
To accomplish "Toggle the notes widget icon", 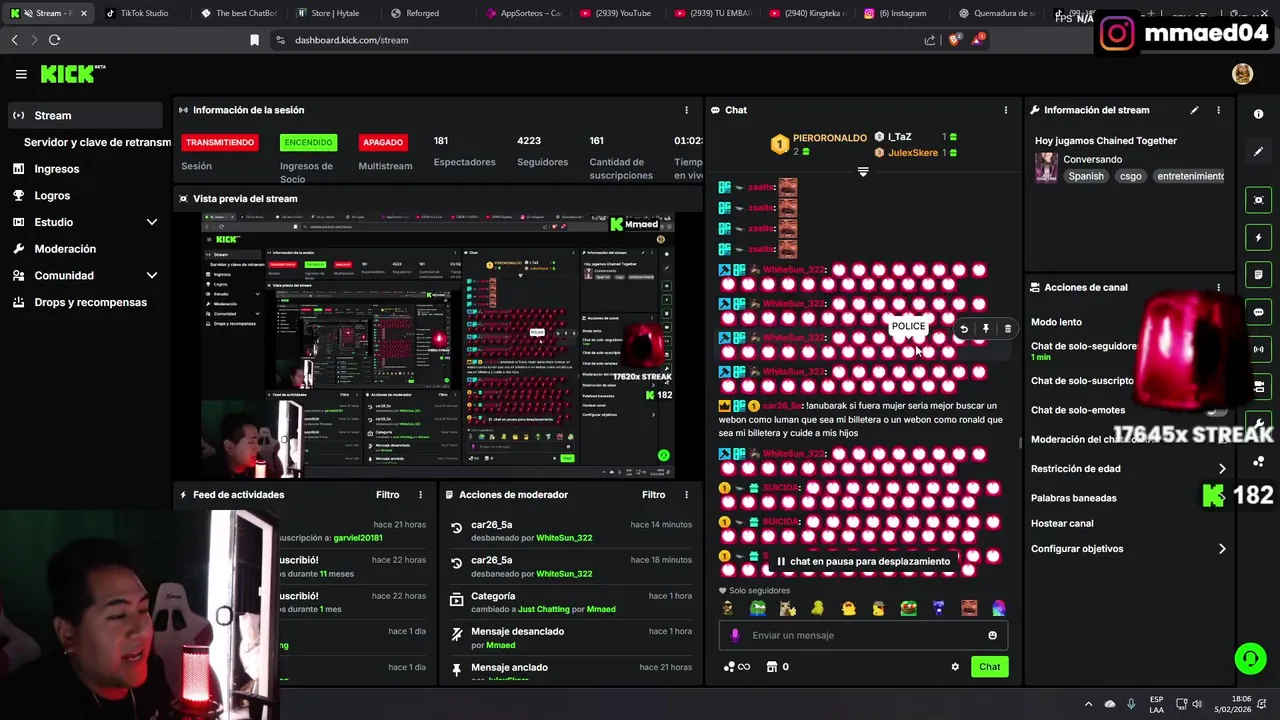I will tap(1259, 275).
